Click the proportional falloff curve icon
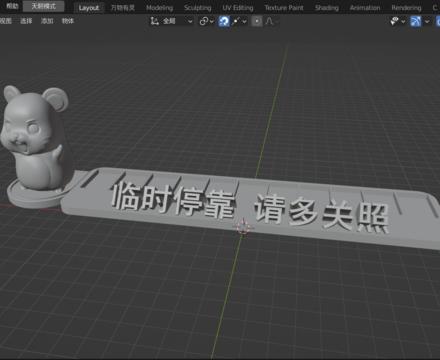Screen dimensions: 440x360 point(269,21)
